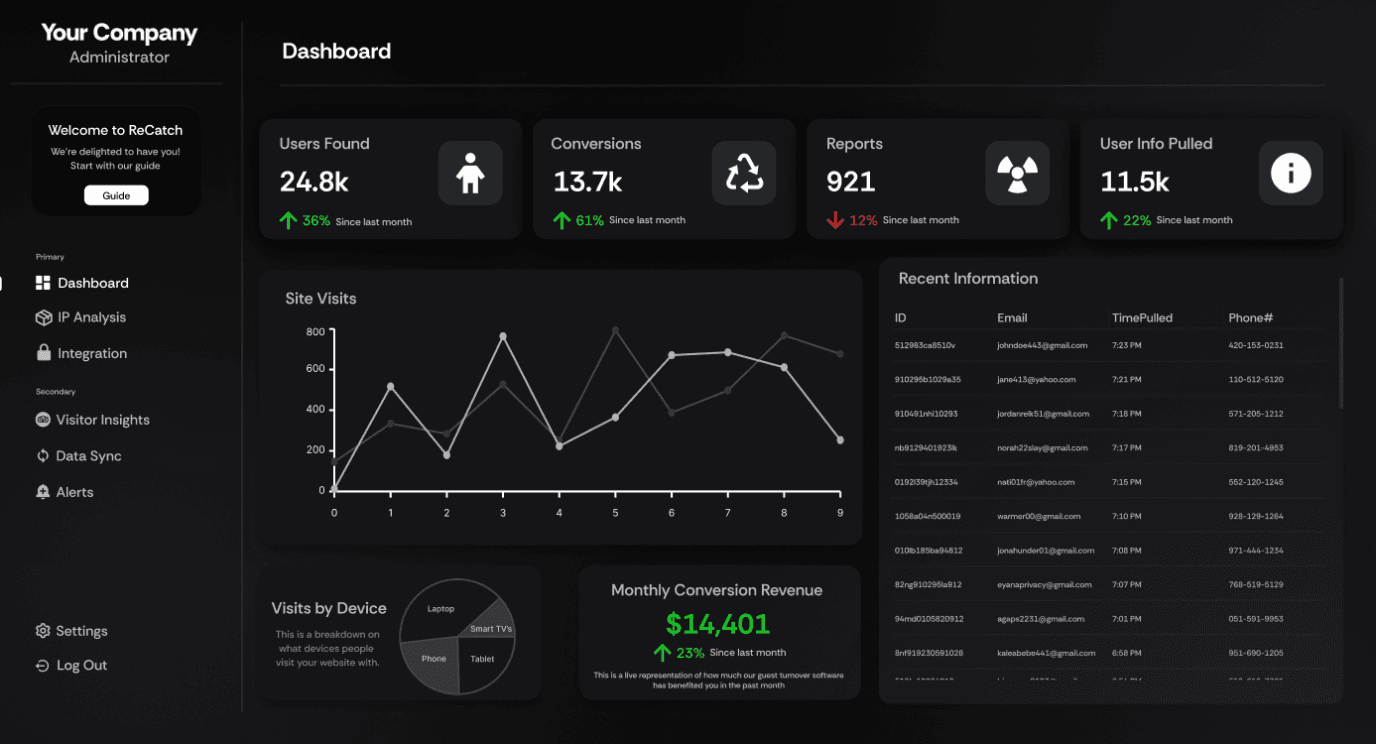Click the ID 910295b1029a35
1376x744 pixels.
[x=927, y=380]
